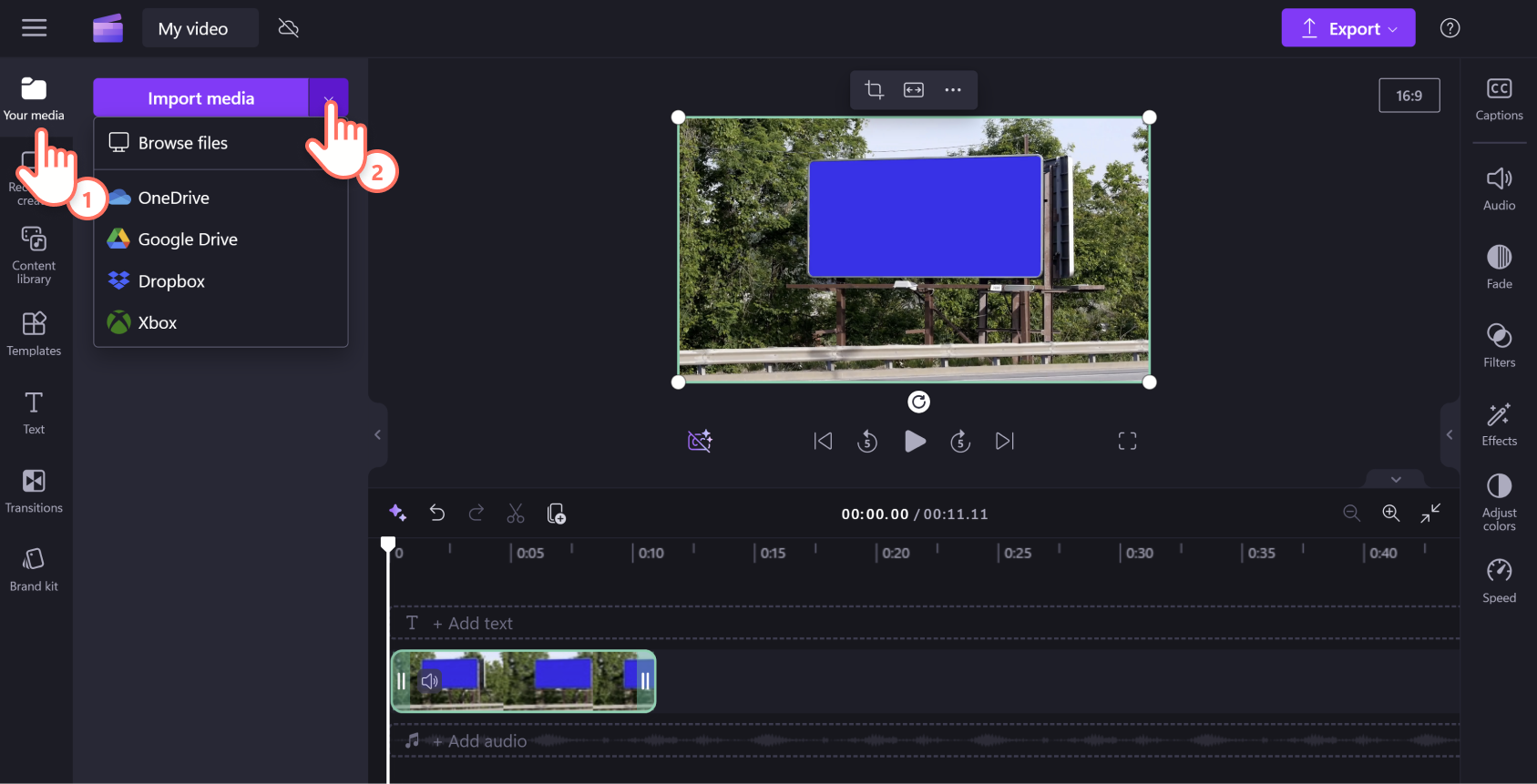Click the Fit/Fill resize icon

click(x=914, y=89)
